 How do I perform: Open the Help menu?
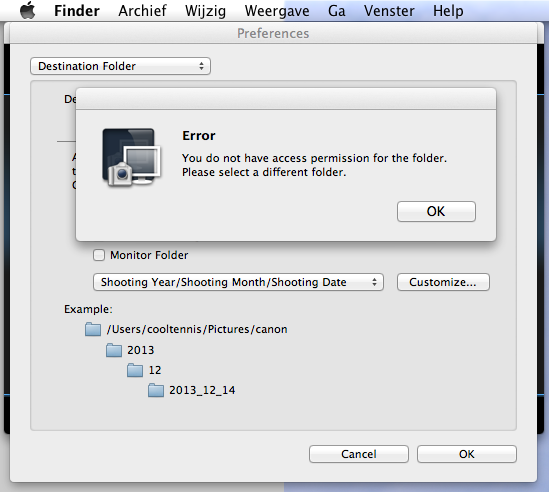point(448,11)
